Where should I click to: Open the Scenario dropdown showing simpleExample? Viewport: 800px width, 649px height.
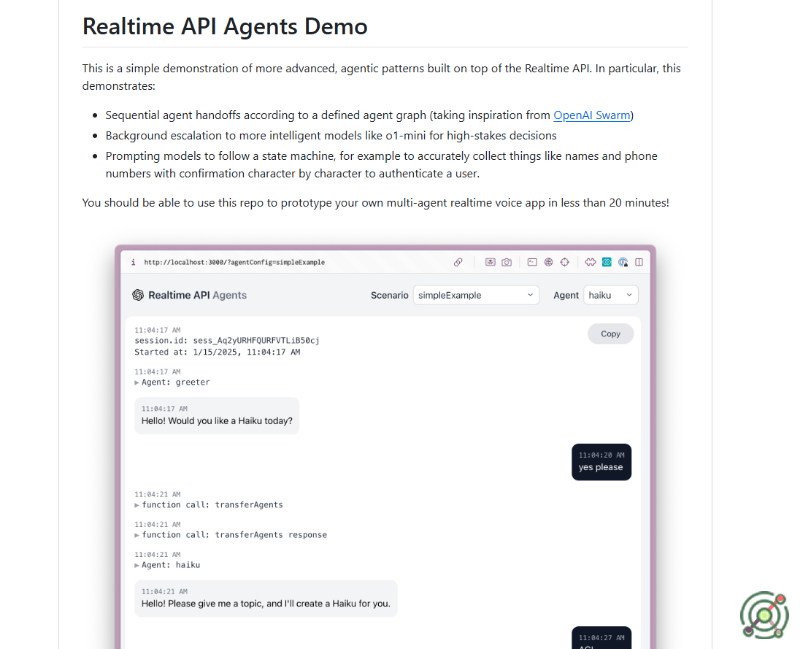476,295
